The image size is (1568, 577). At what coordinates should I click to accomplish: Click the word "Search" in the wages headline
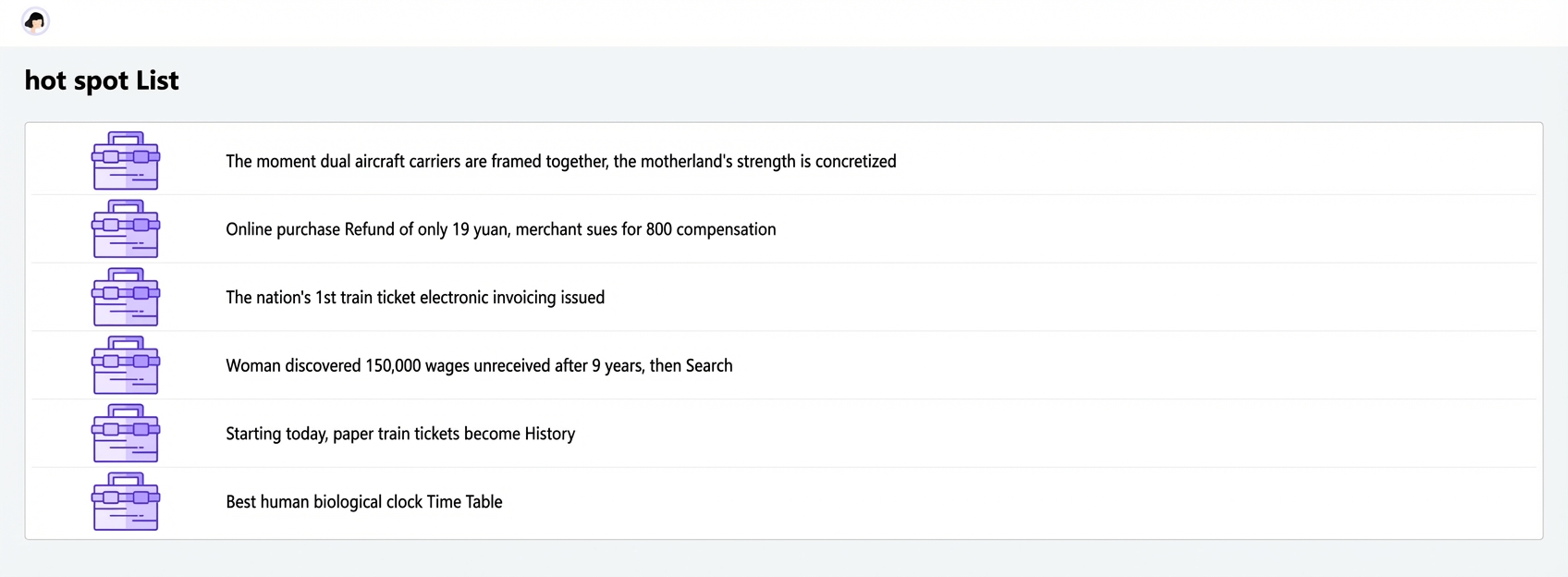pyautogui.click(x=709, y=365)
